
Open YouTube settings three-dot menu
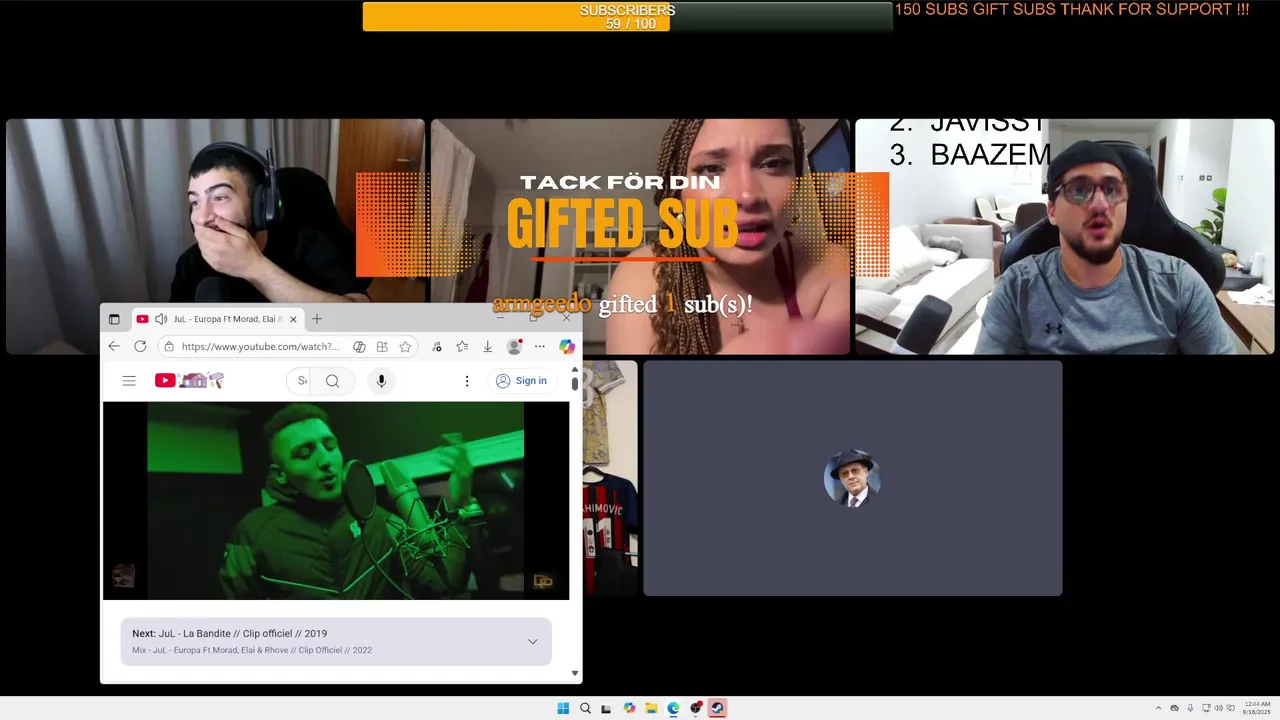466,381
